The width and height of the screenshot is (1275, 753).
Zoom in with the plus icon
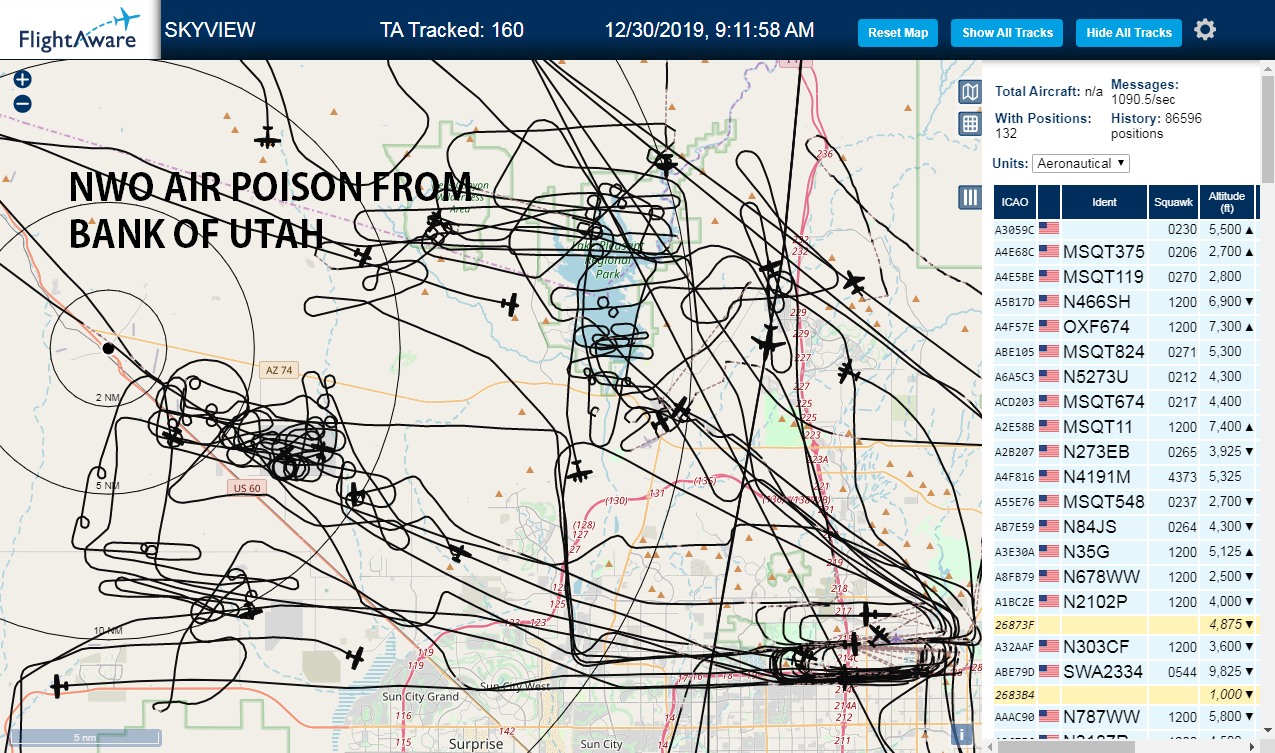coord(23,79)
